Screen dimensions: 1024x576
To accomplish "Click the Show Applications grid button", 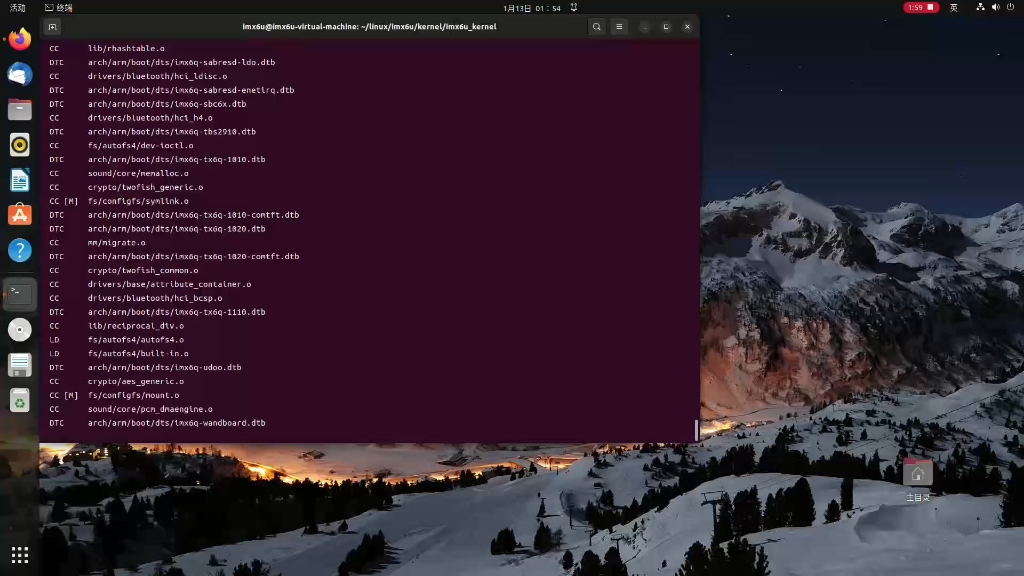I will tap(20, 554).
